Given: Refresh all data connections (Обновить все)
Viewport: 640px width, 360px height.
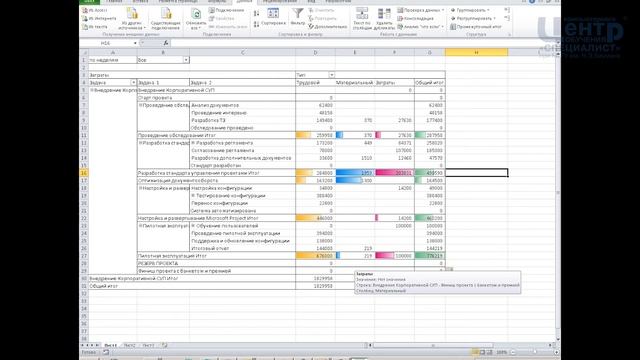Looking at the screenshot, I should tap(196, 19).
